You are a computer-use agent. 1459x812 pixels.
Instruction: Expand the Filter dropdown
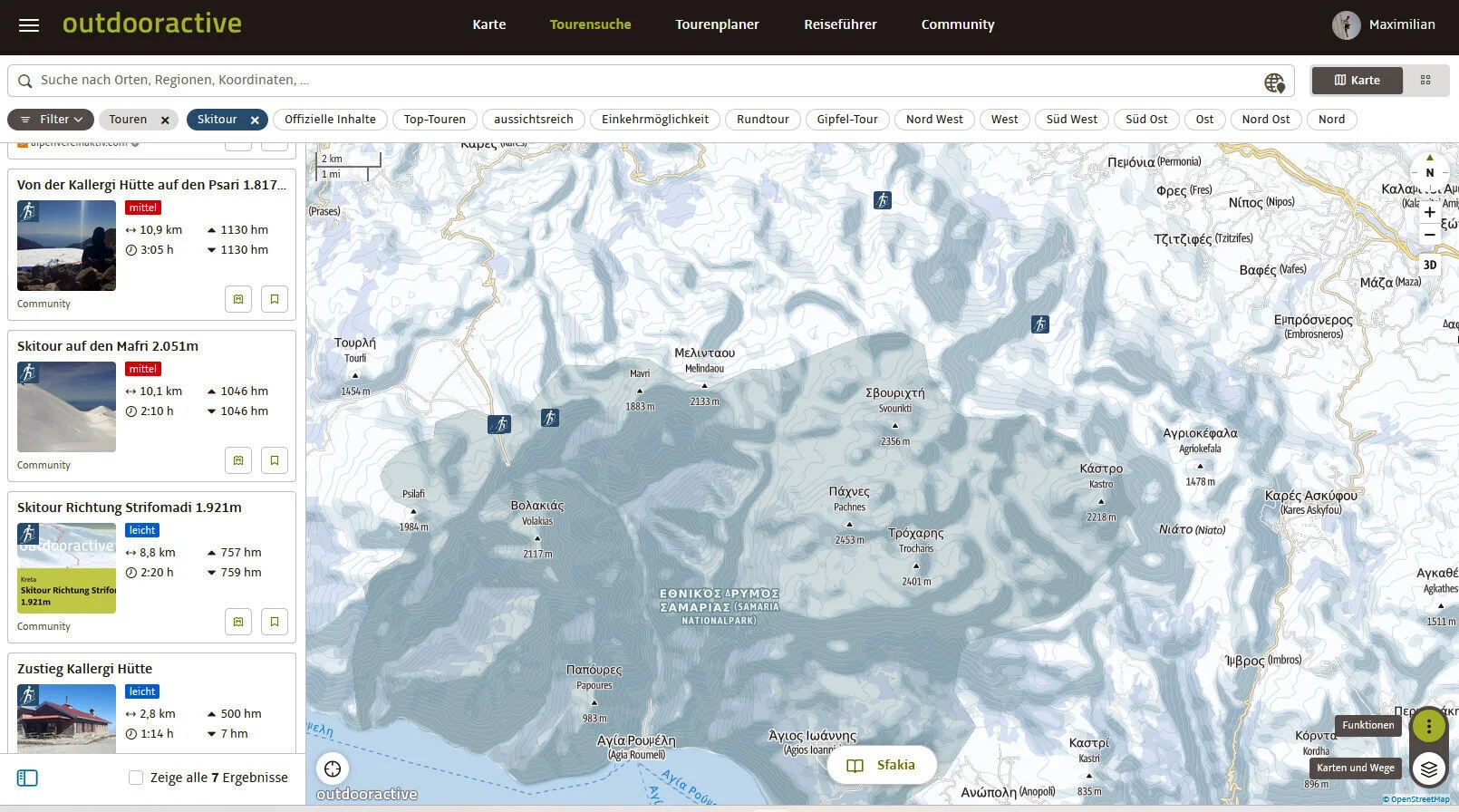point(52,120)
